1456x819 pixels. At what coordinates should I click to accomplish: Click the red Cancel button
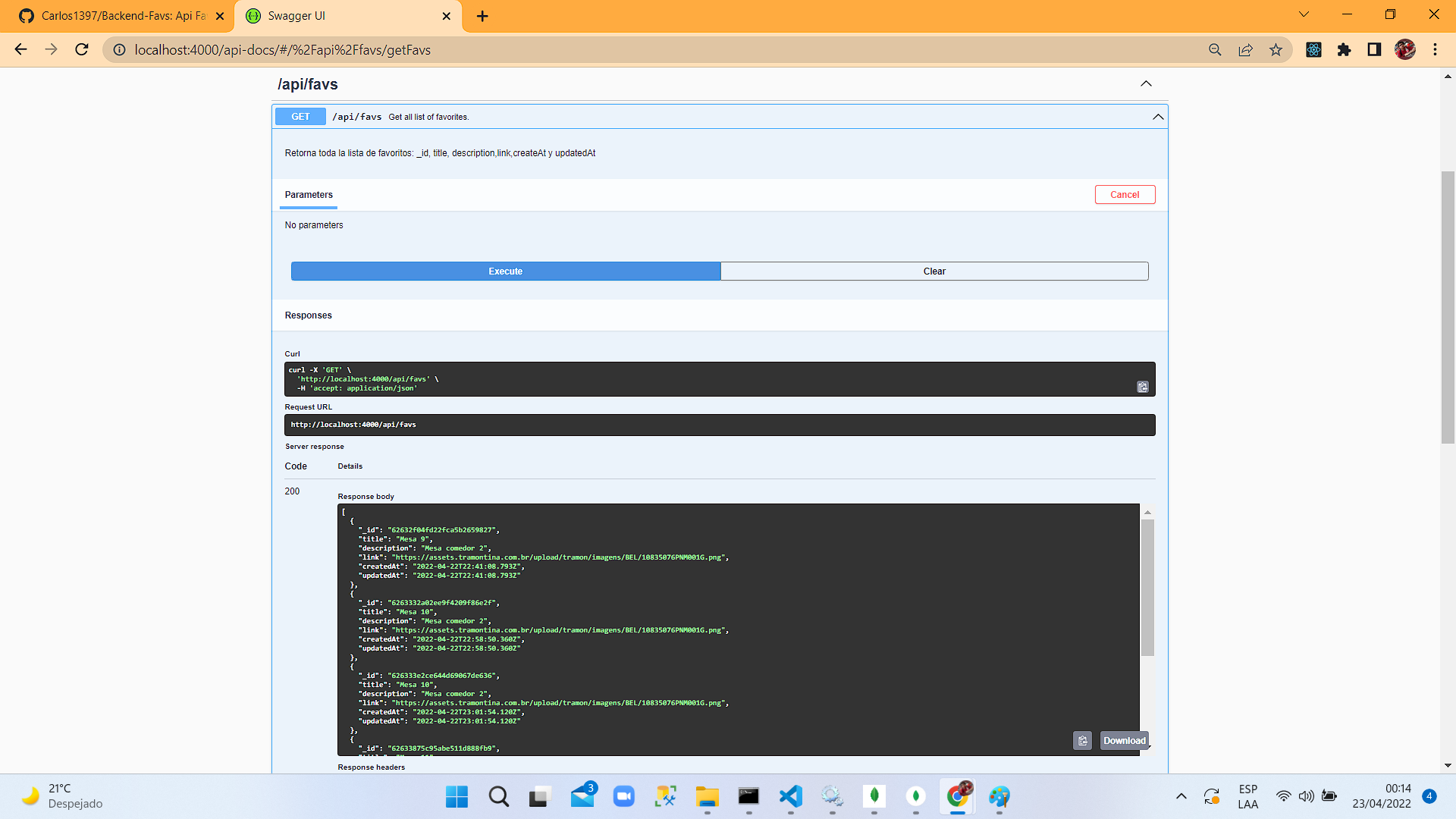(1125, 195)
